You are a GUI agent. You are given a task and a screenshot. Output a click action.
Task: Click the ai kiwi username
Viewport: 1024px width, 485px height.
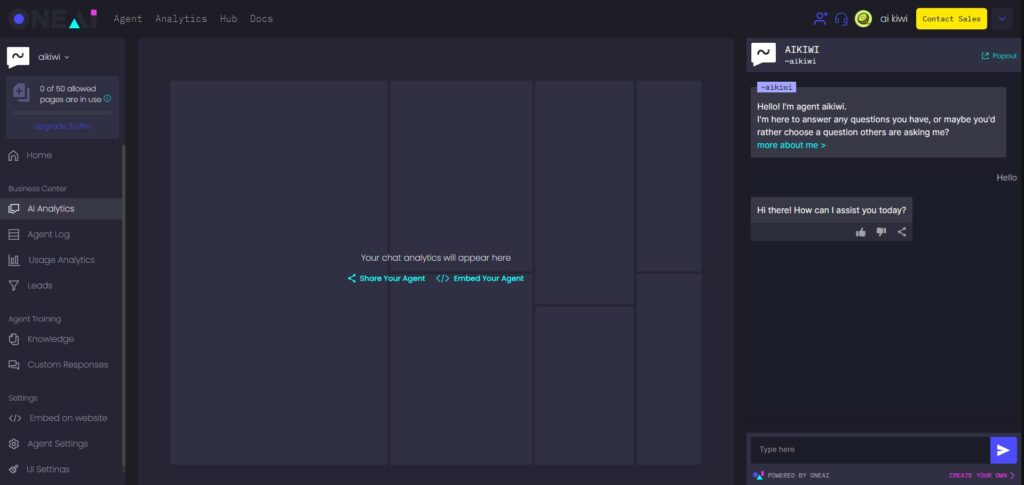click(893, 19)
